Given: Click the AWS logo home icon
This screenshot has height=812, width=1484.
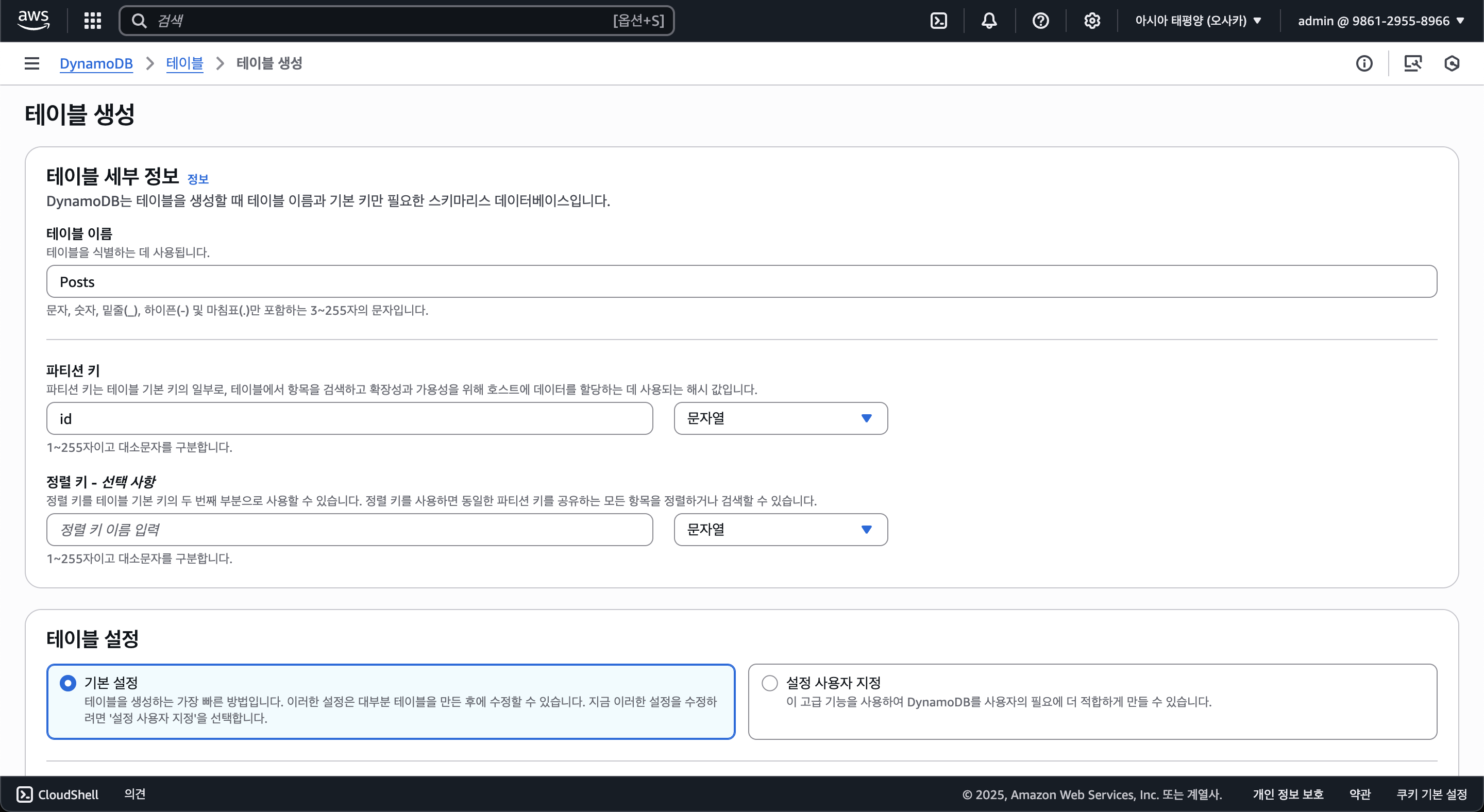Looking at the screenshot, I should (x=33, y=20).
